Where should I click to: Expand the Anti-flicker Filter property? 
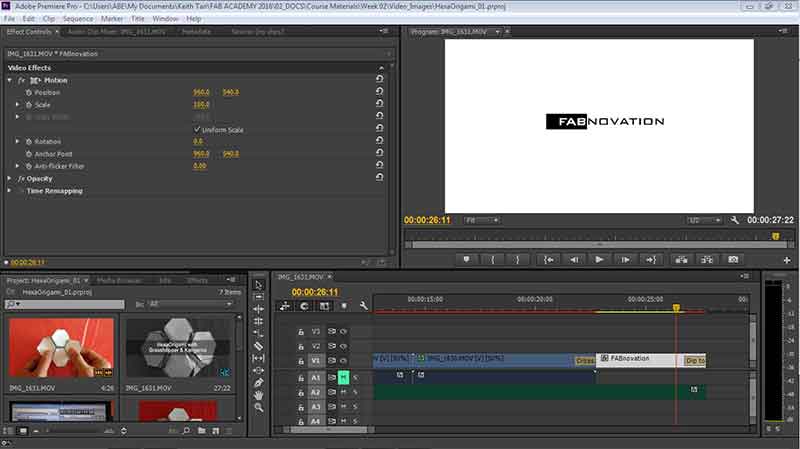coord(18,166)
